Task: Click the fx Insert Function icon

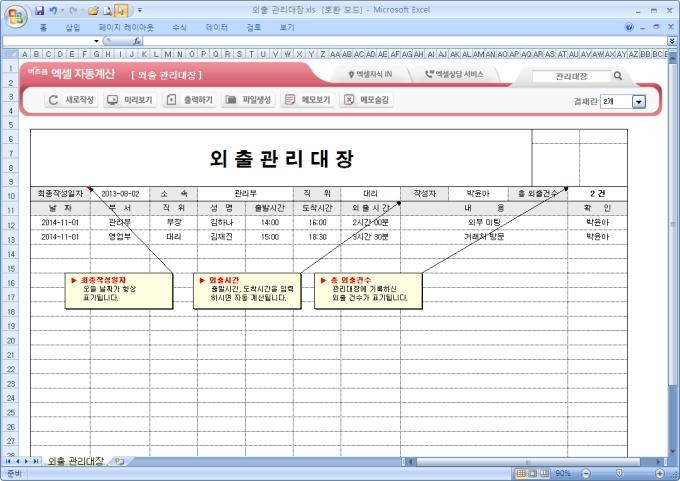Action: (x=137, y=41)
